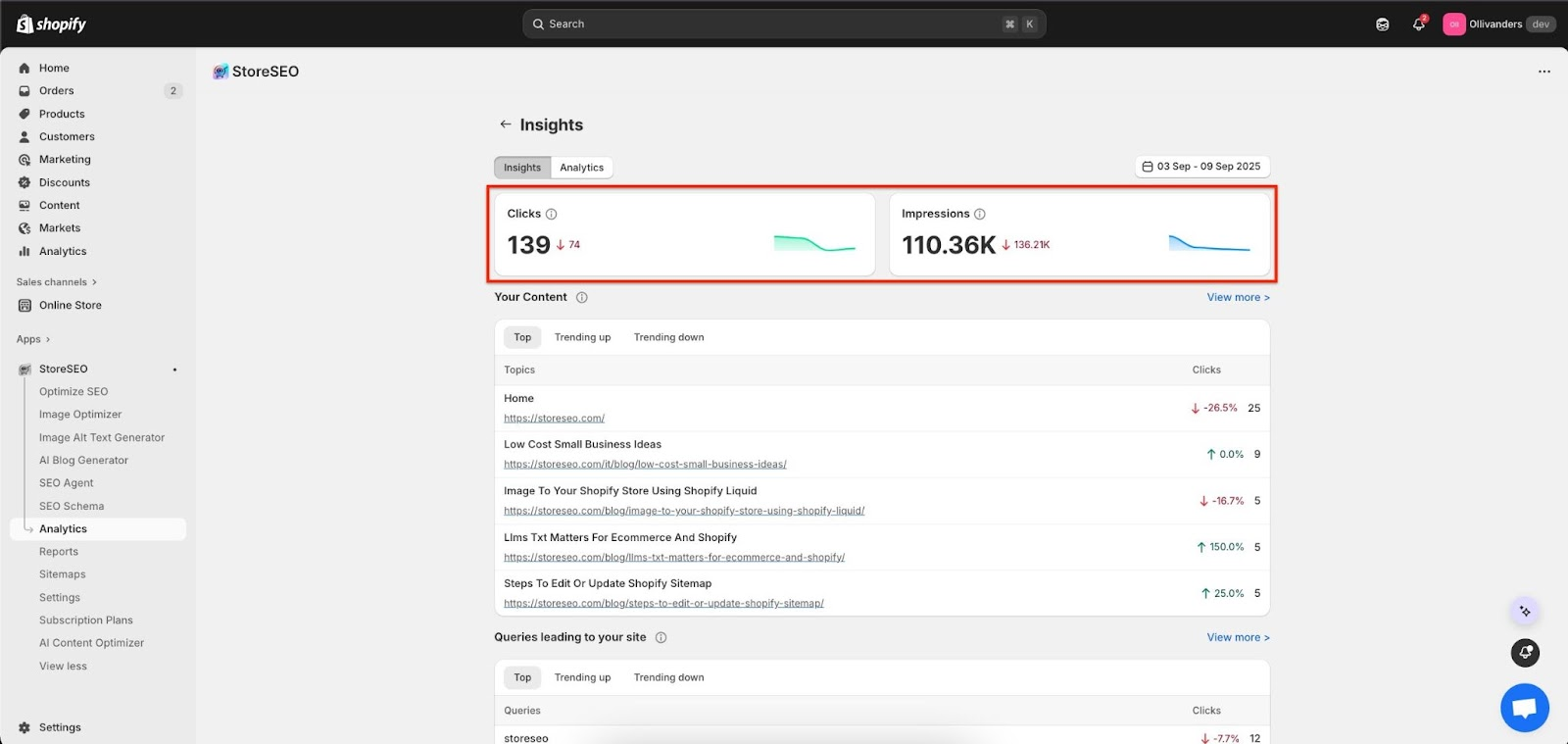Open the notifications bell

click(1418, 25)
